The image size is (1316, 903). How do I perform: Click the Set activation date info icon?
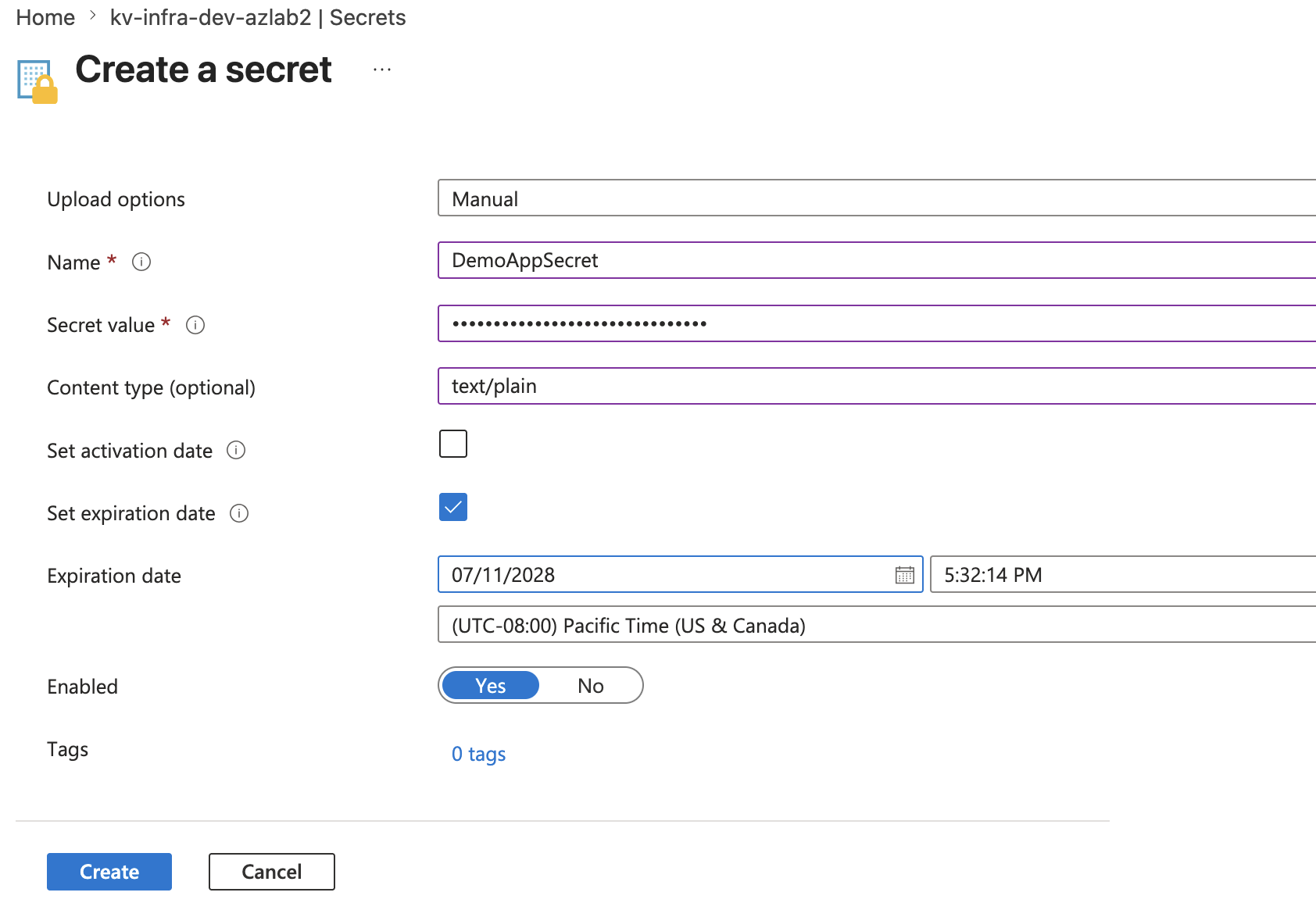coord(236,450)
